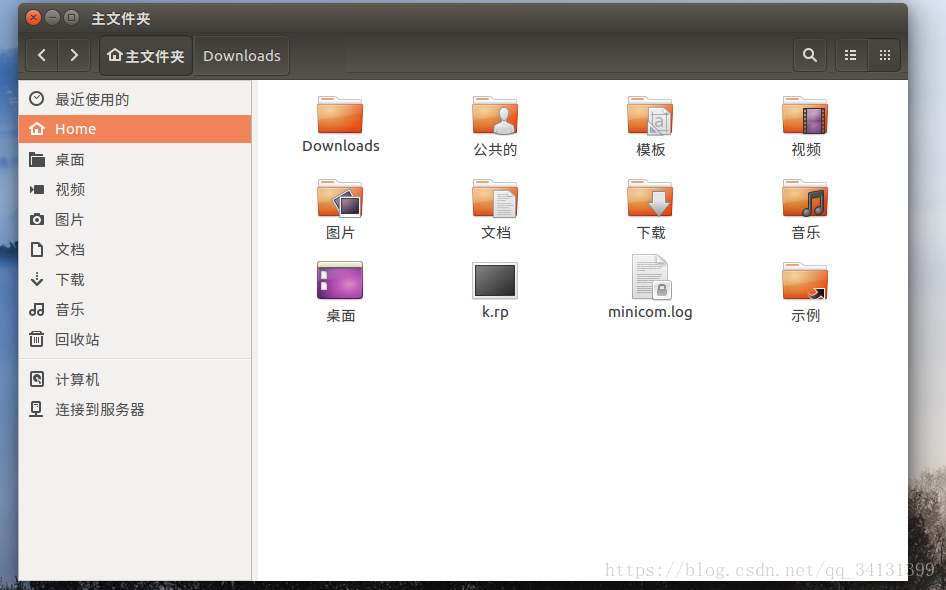Screen dimensions: 946x590
Task: Select the purple 桌面 folder icon
Action: point(340,280)
